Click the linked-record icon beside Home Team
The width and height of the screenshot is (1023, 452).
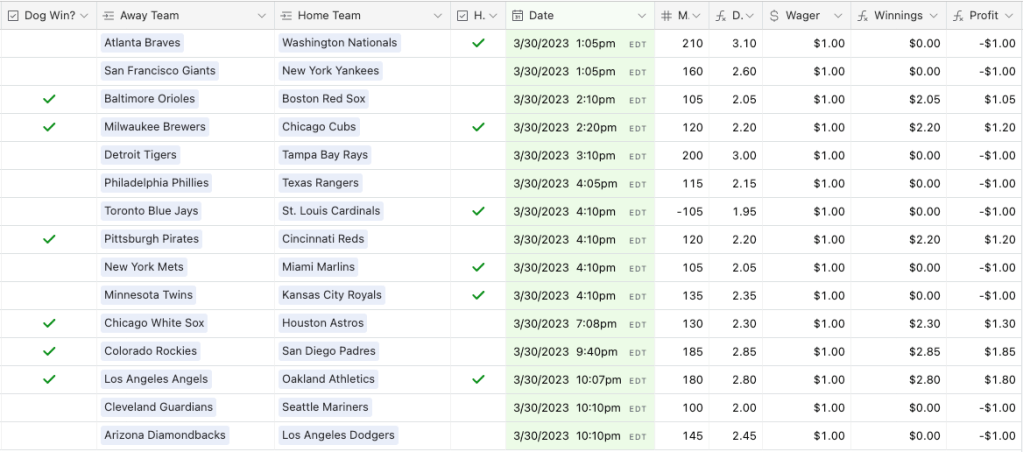tap(287, 16)
